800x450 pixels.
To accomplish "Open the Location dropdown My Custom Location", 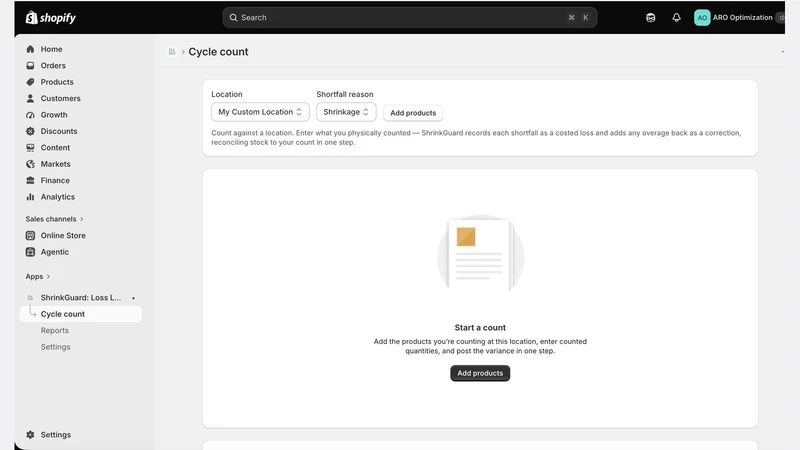I will (260, 112).
